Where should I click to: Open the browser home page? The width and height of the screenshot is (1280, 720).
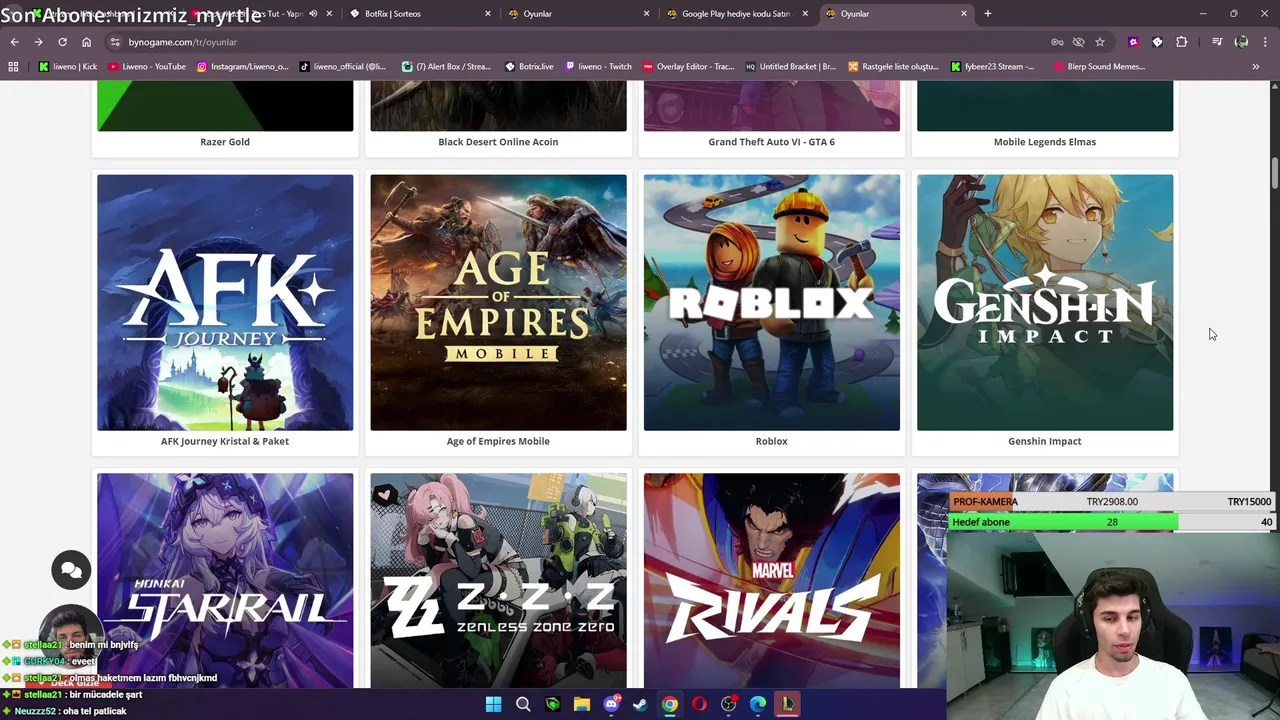(86, 42)
